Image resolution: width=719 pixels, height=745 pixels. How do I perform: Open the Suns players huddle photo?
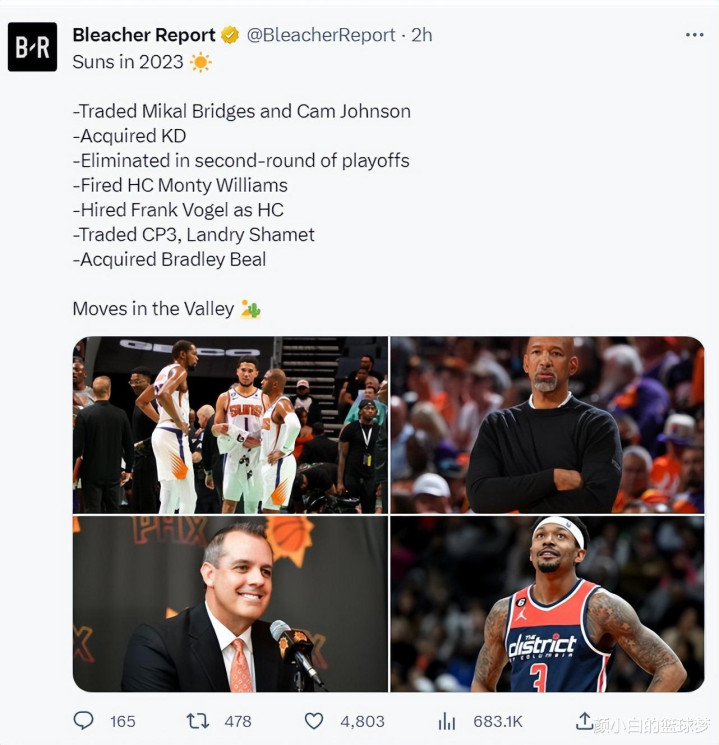point(230,425)
